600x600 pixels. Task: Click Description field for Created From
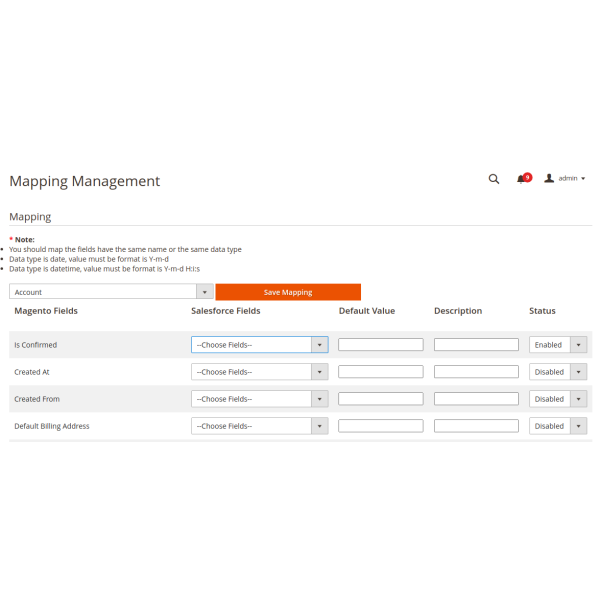(x=476, y=399)
